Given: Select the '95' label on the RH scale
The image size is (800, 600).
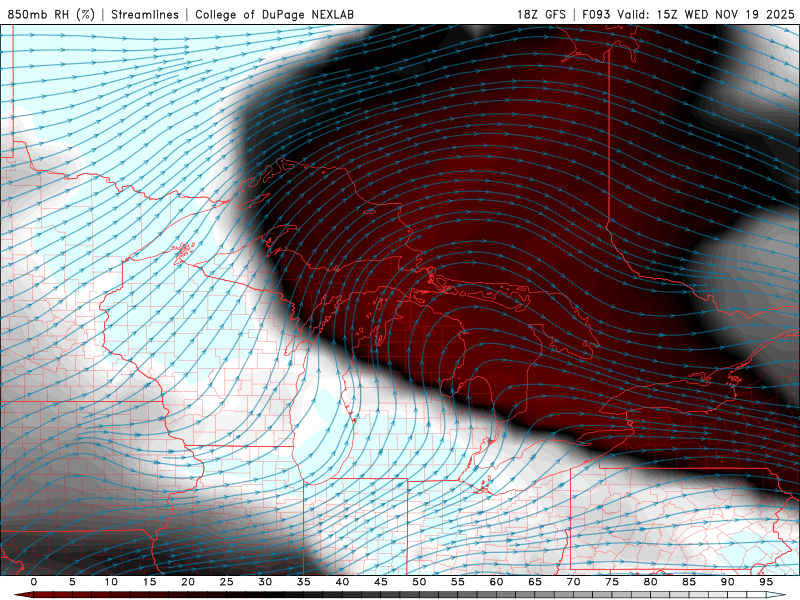Looking at the screenshot, I should 766,582.
